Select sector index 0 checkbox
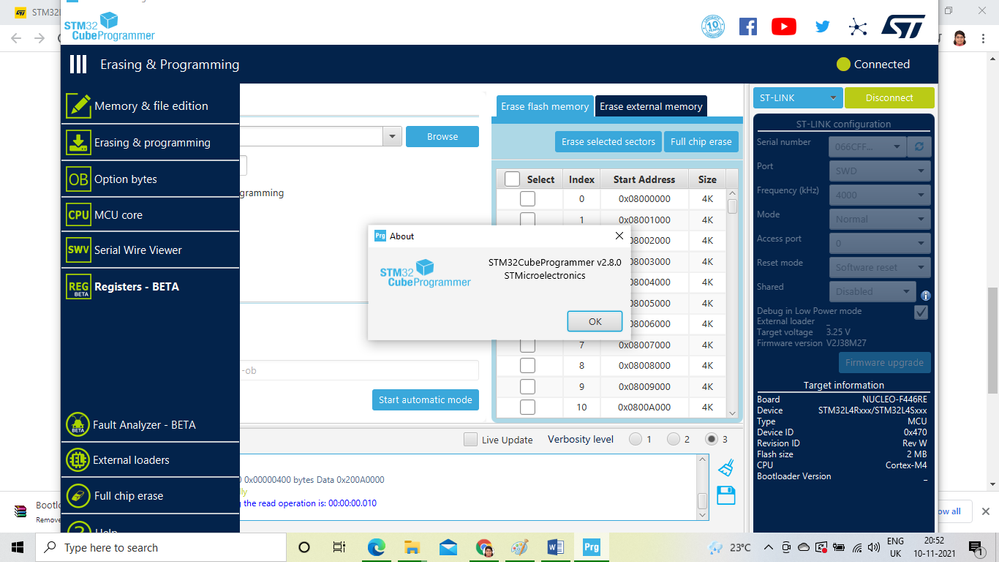 [x=528, y=199]
